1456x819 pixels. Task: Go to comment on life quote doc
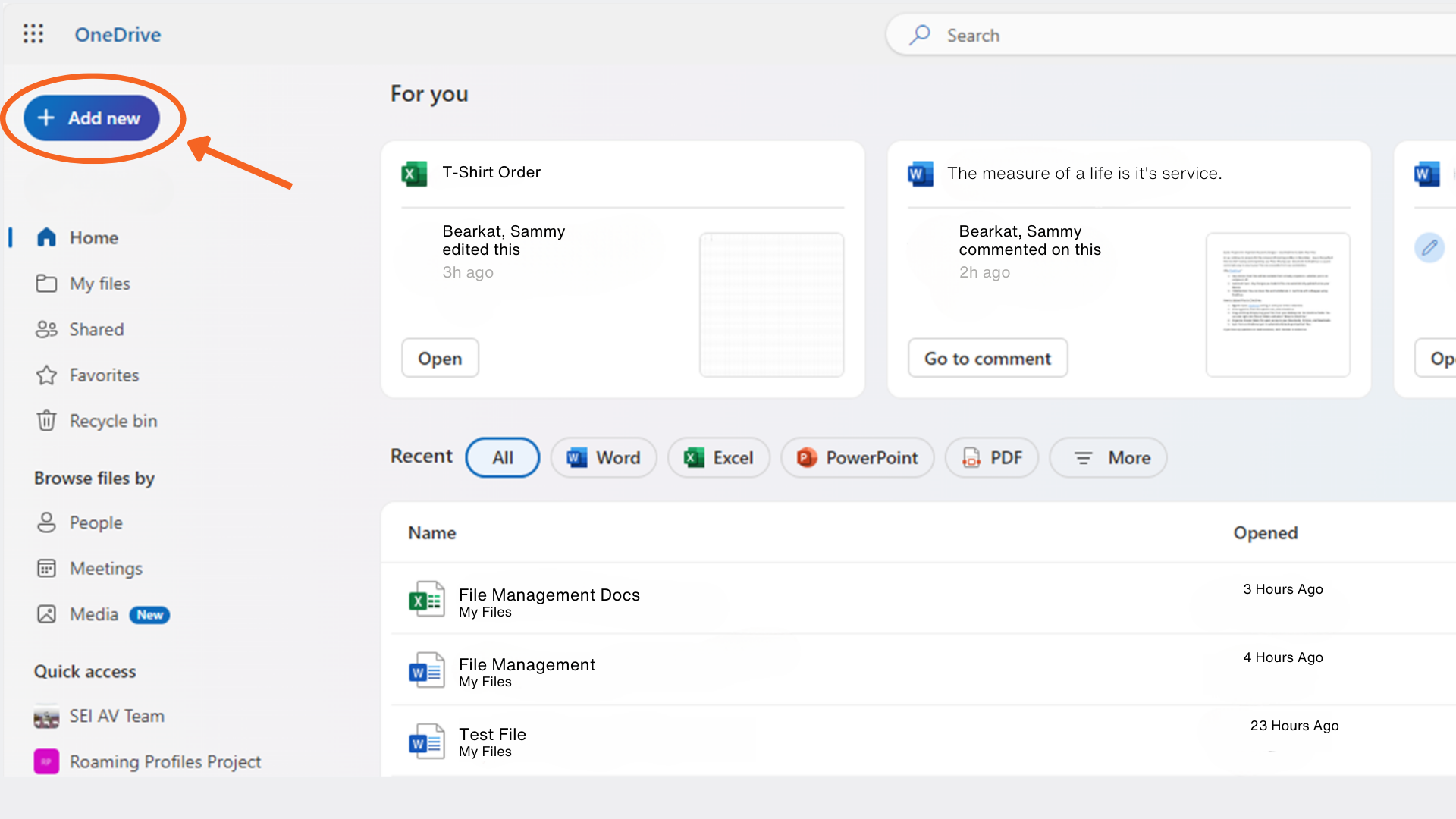(988, 358)
